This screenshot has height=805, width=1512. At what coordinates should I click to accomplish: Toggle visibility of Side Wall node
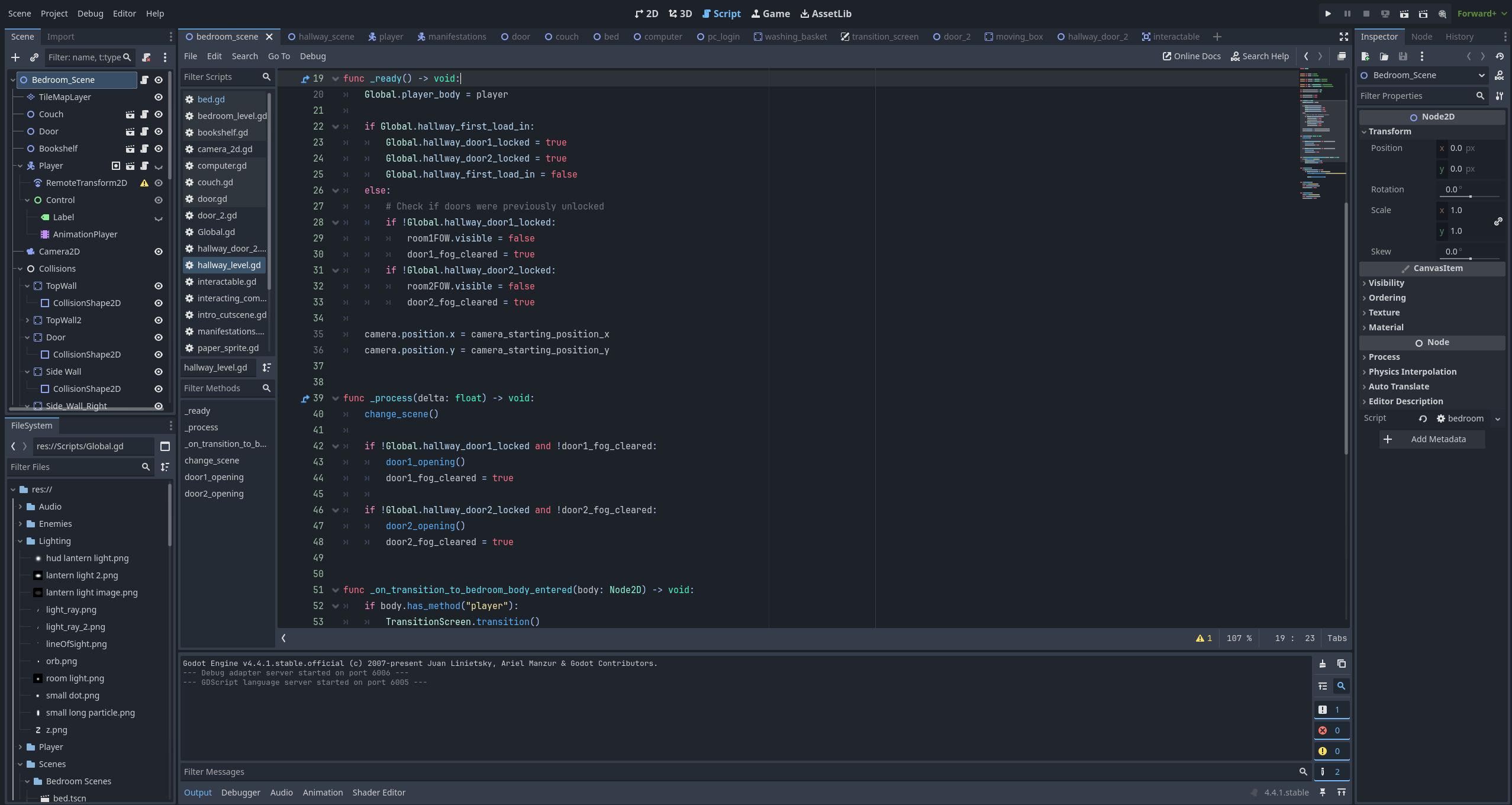[x=159, y=372]
